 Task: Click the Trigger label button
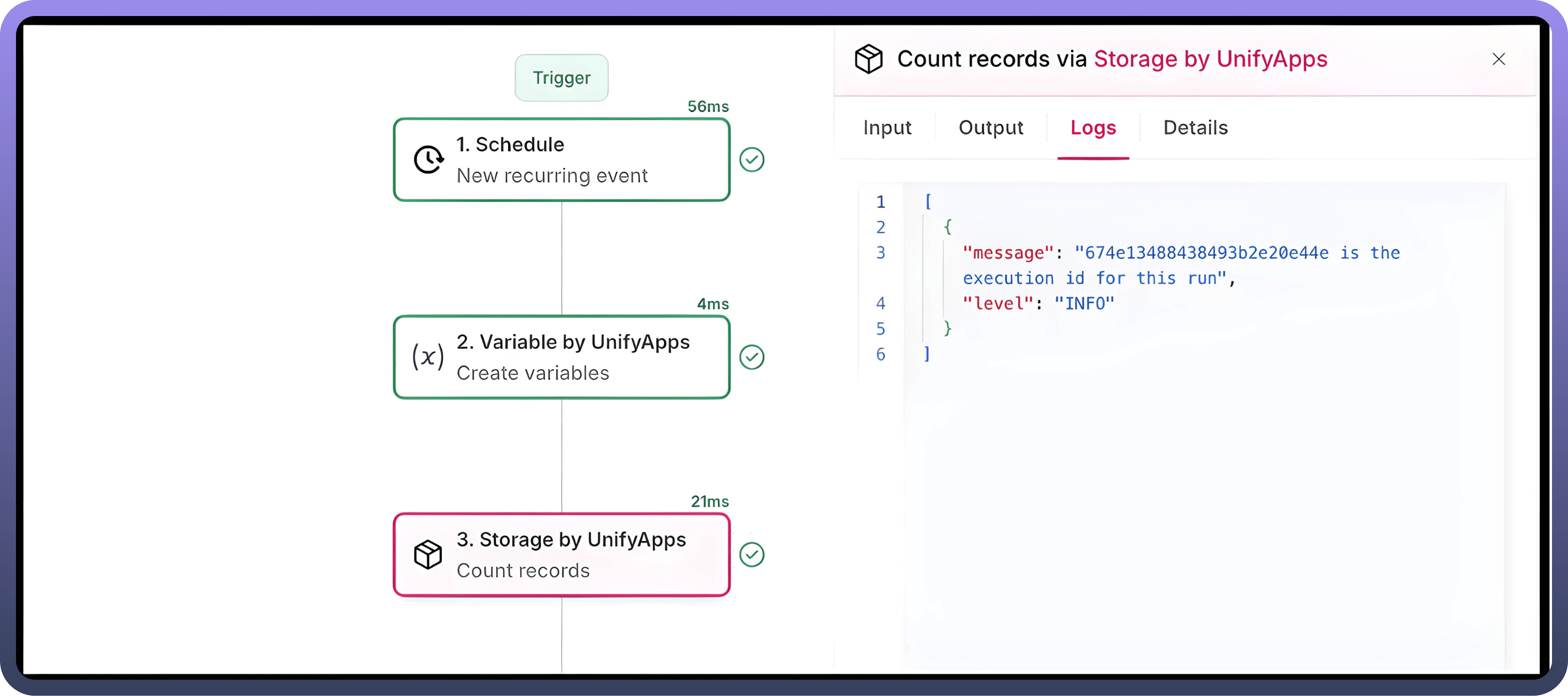561,78
